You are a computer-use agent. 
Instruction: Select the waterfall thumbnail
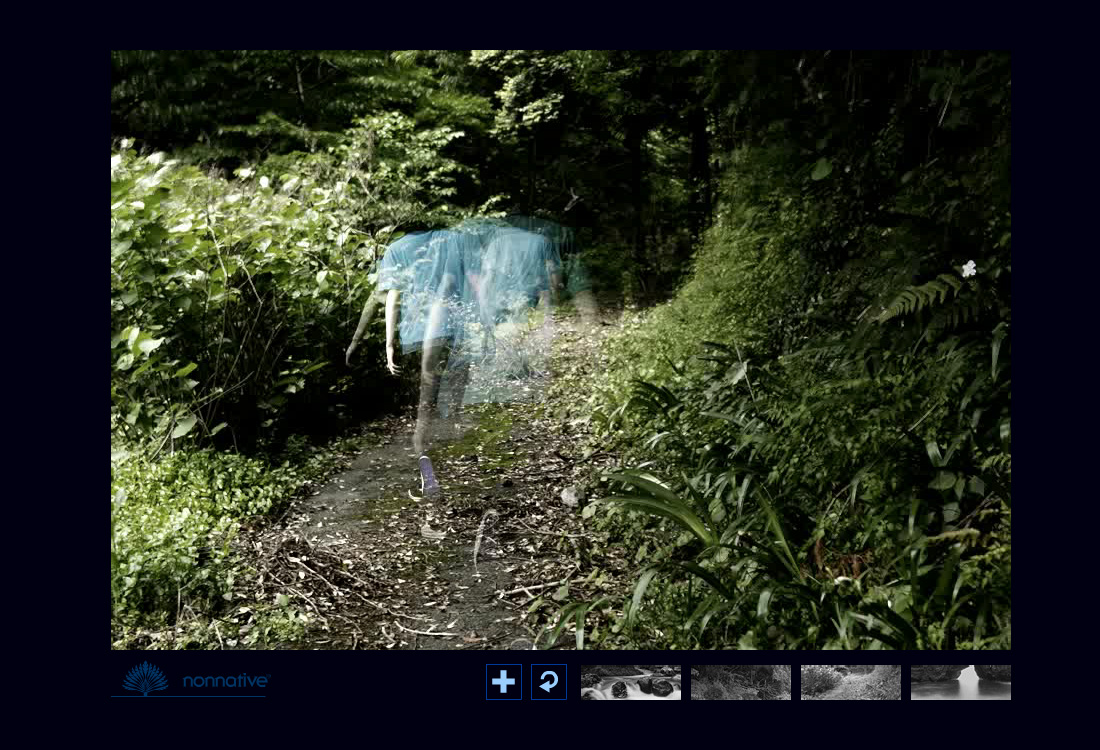961,683
